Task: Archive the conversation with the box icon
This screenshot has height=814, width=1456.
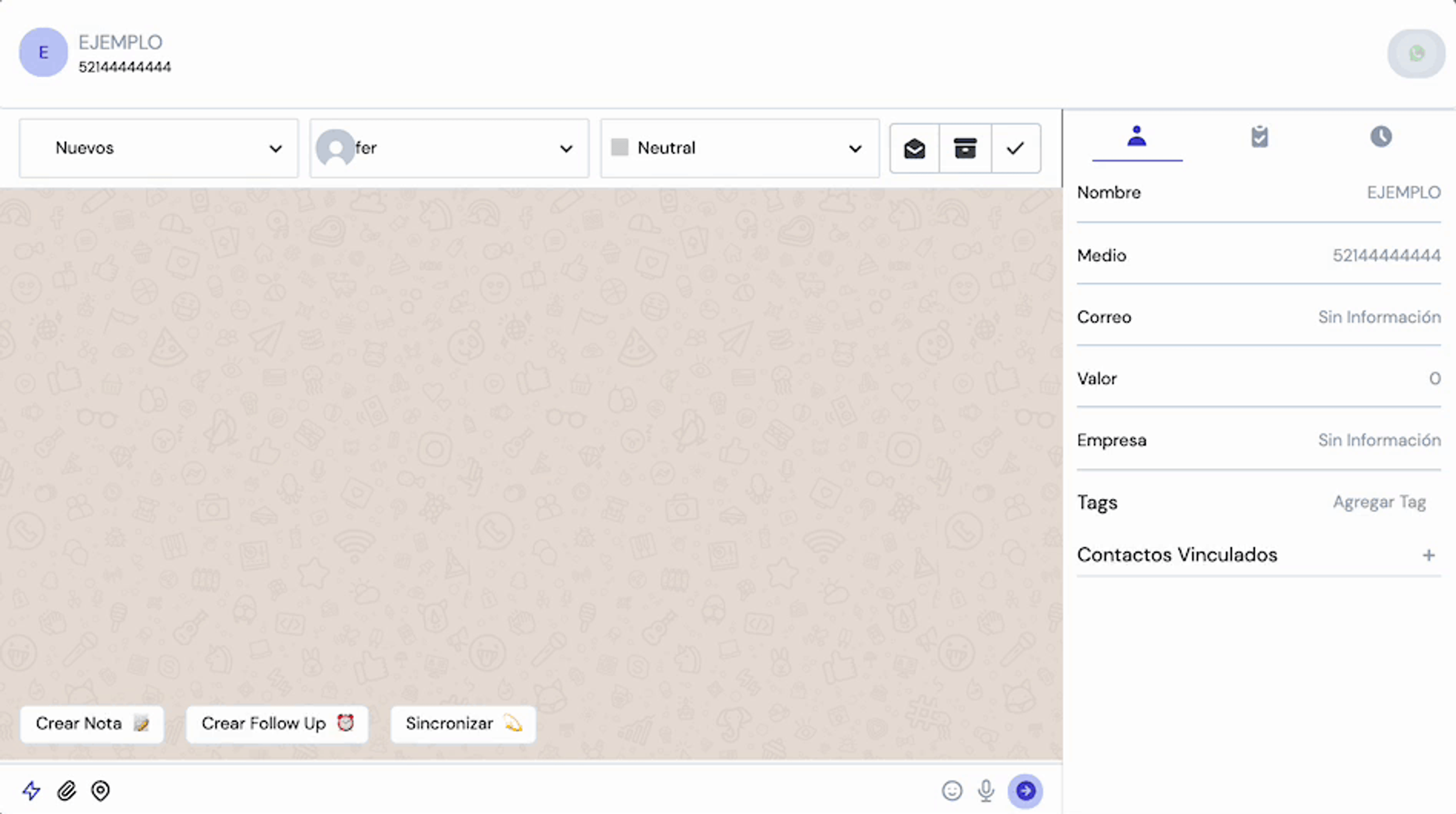Action: pos(965,149)
